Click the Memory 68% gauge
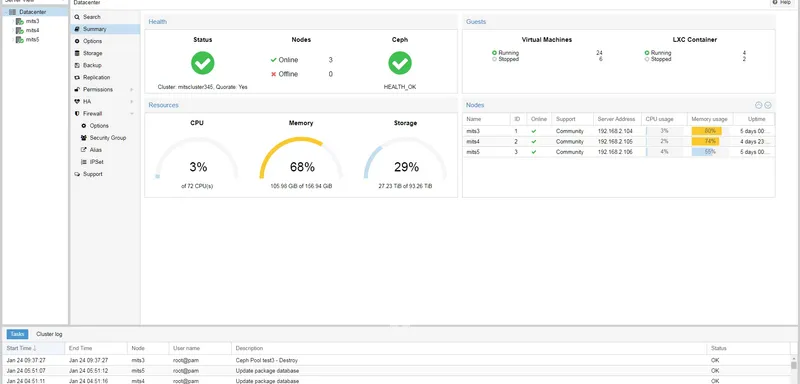Screen dimensions: 800x384 coord(301,159)
